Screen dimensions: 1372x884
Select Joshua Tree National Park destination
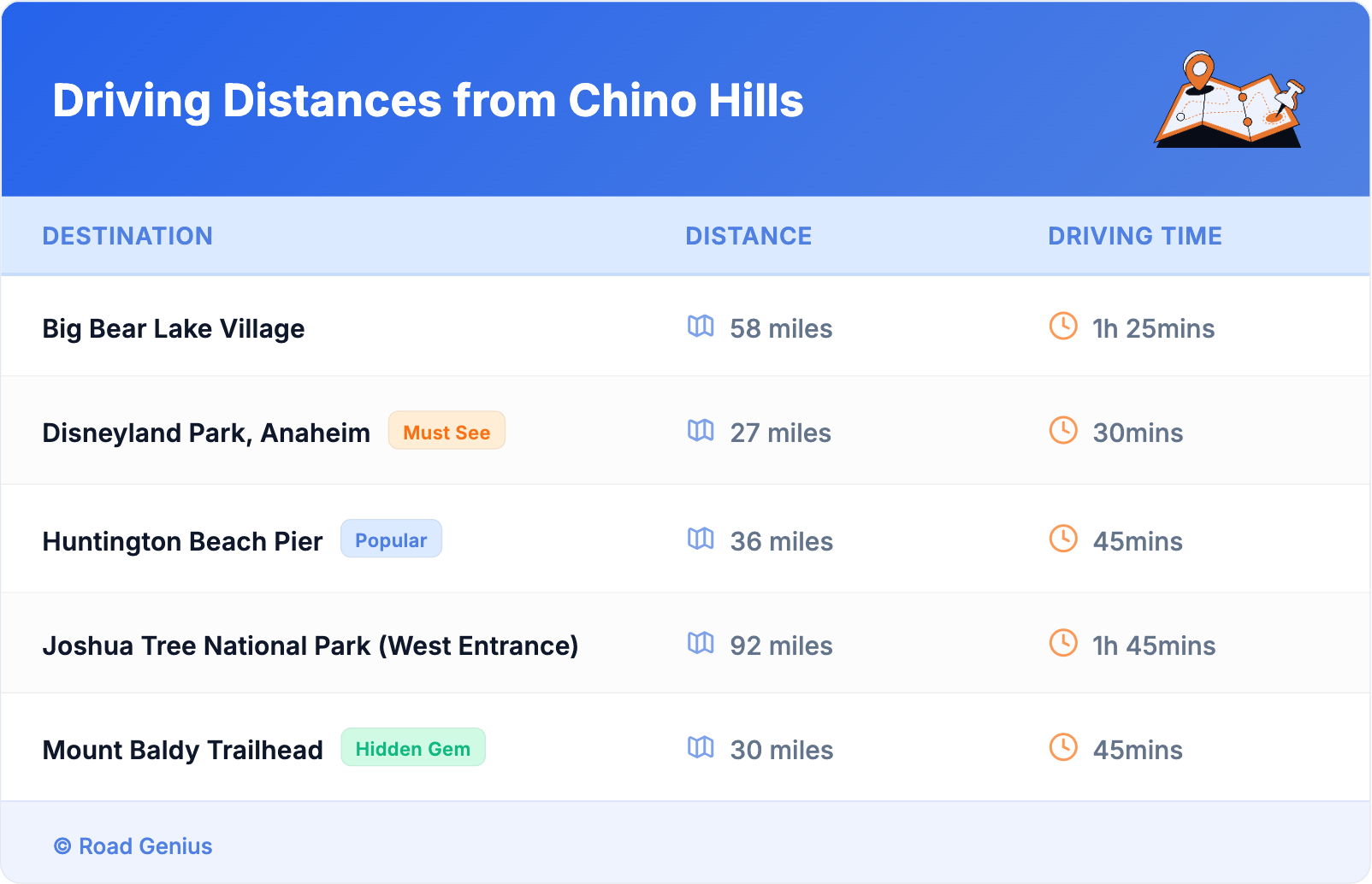point(310,646)
